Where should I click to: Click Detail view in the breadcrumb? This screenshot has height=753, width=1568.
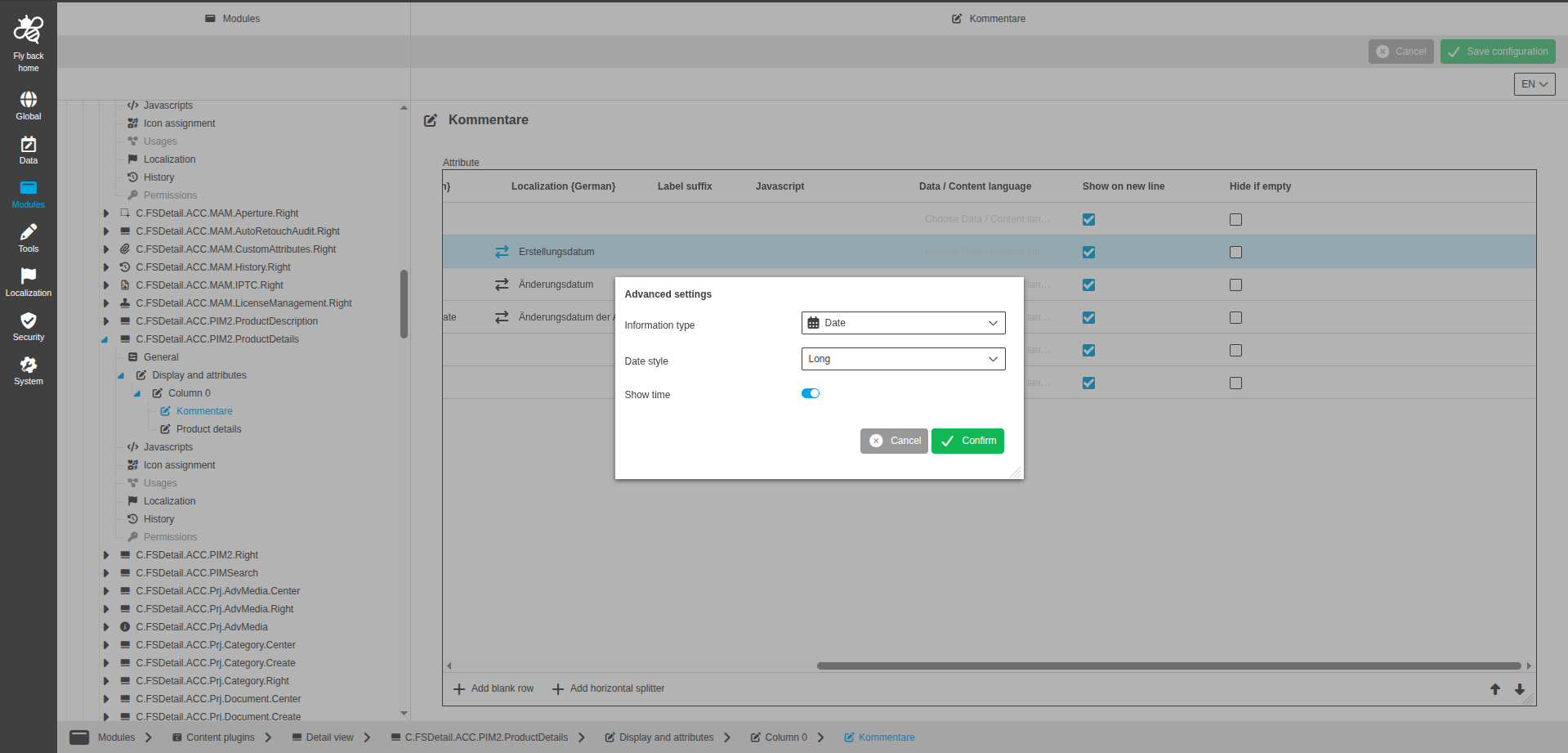tap(322, 737)
